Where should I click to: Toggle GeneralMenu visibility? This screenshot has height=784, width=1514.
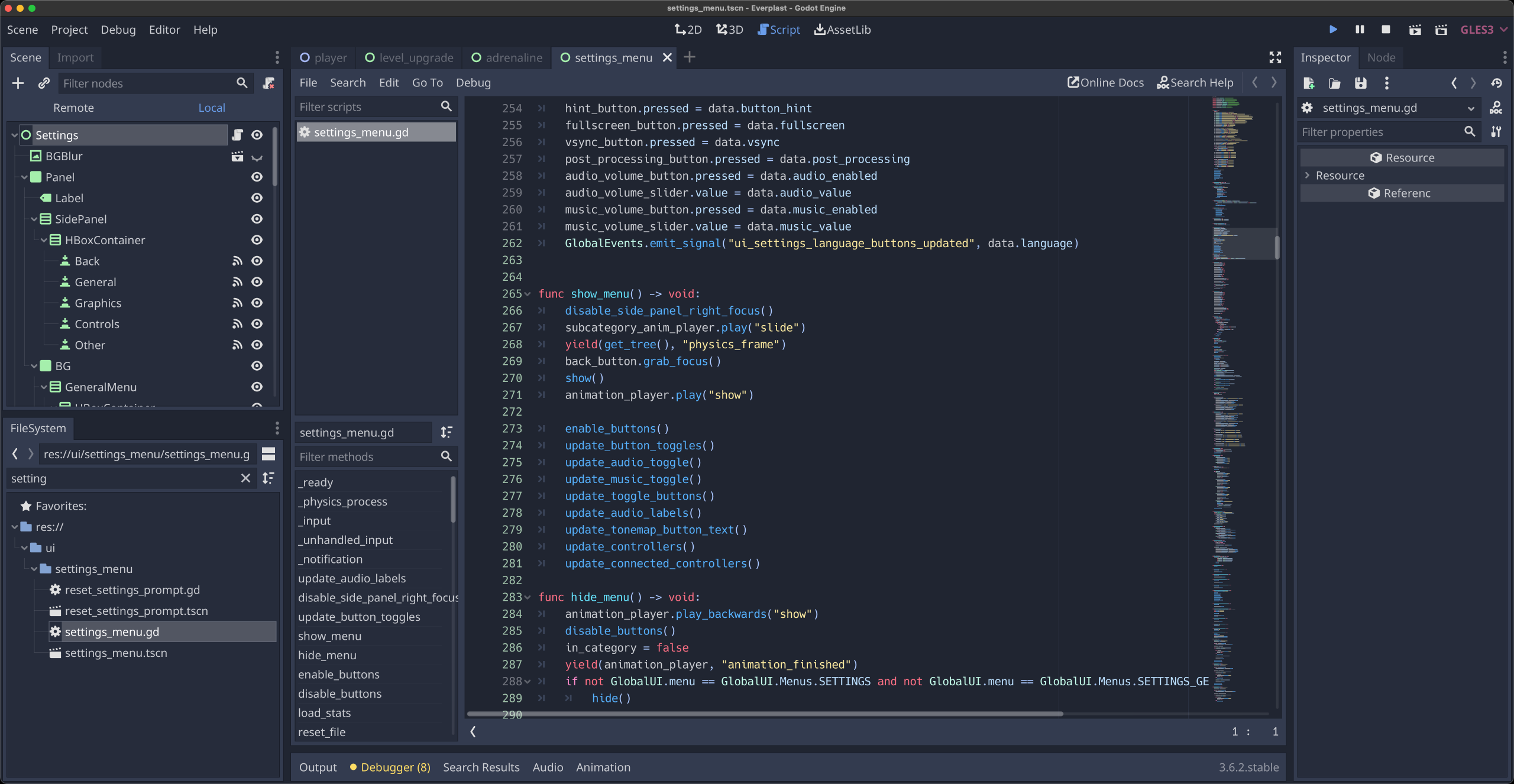pos(257,387)
